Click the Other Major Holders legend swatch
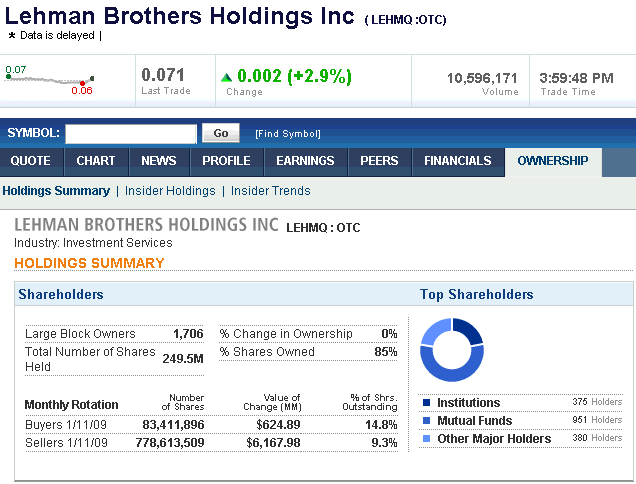The height and width of the screenshot is (484, 636). [427, 439]
